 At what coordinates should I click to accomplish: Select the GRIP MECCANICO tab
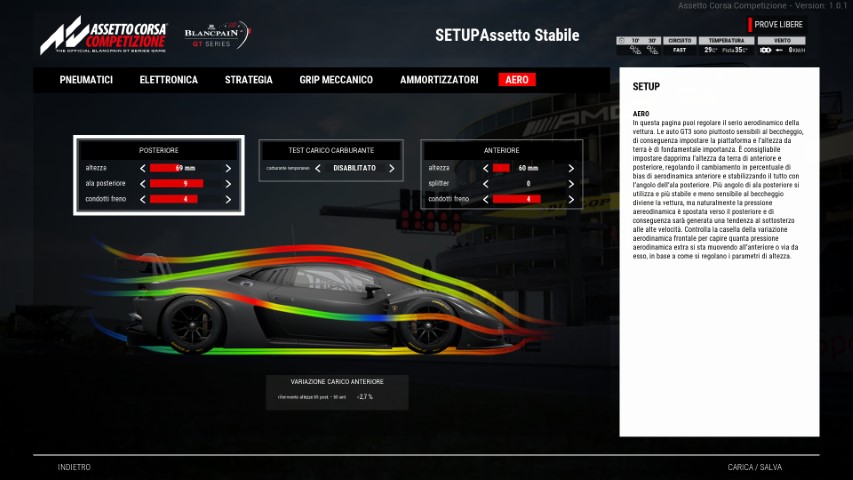coord(336,79)
